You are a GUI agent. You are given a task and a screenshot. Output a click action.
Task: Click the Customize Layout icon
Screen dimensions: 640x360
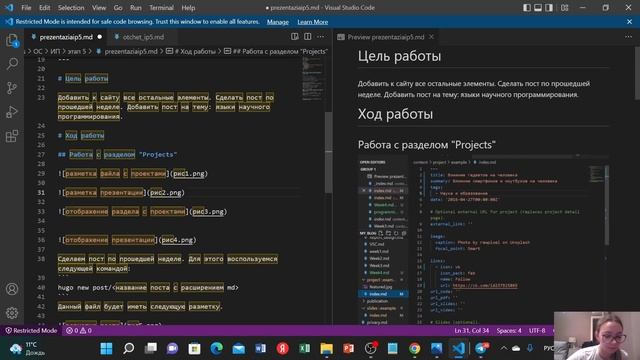pos(564,8)
